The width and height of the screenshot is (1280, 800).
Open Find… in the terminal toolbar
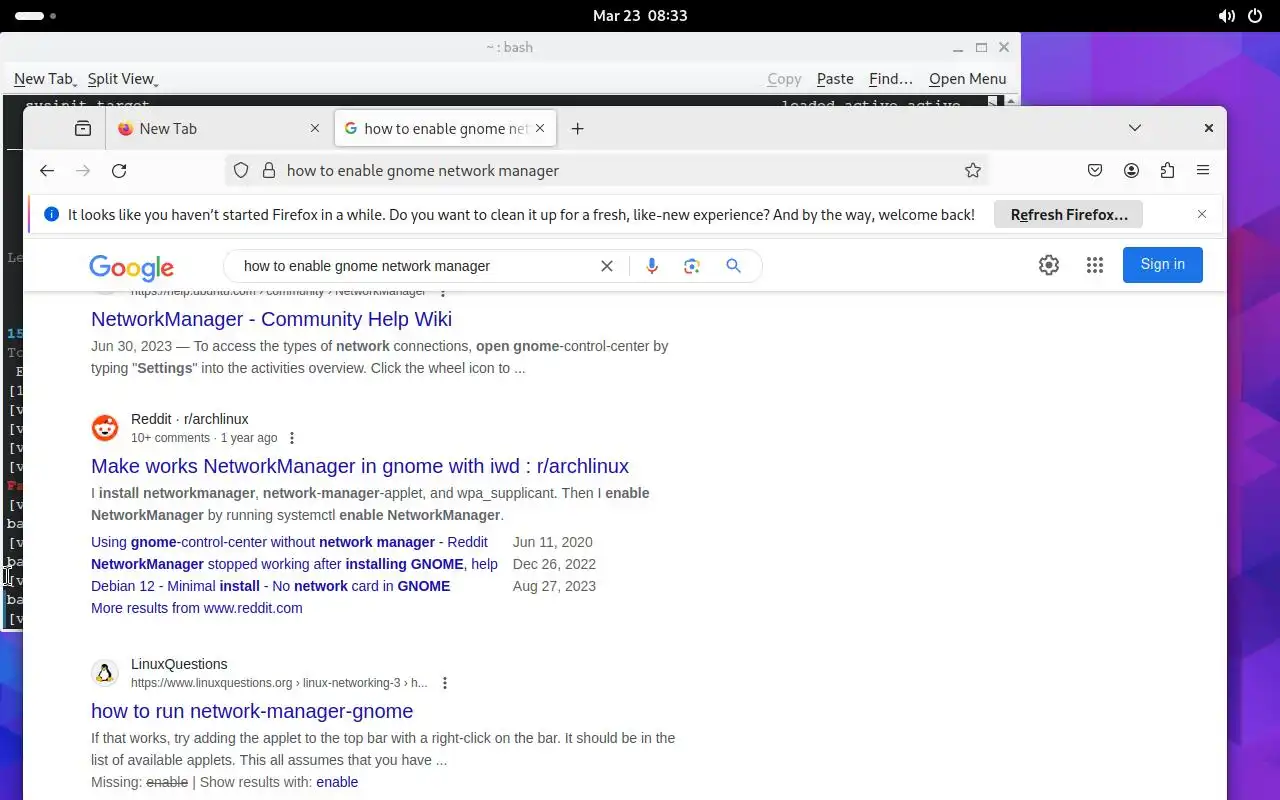point(891,79)
